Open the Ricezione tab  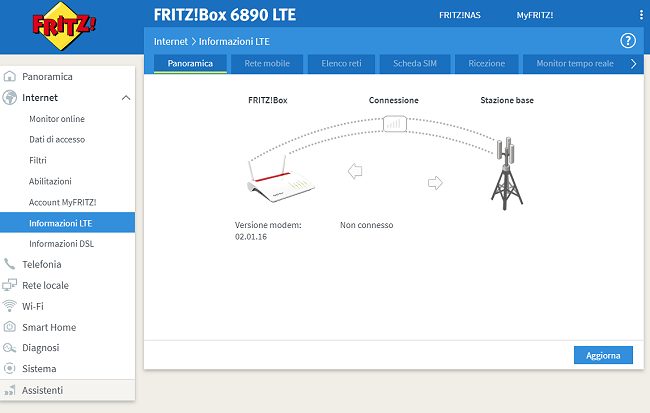[487, 63]
